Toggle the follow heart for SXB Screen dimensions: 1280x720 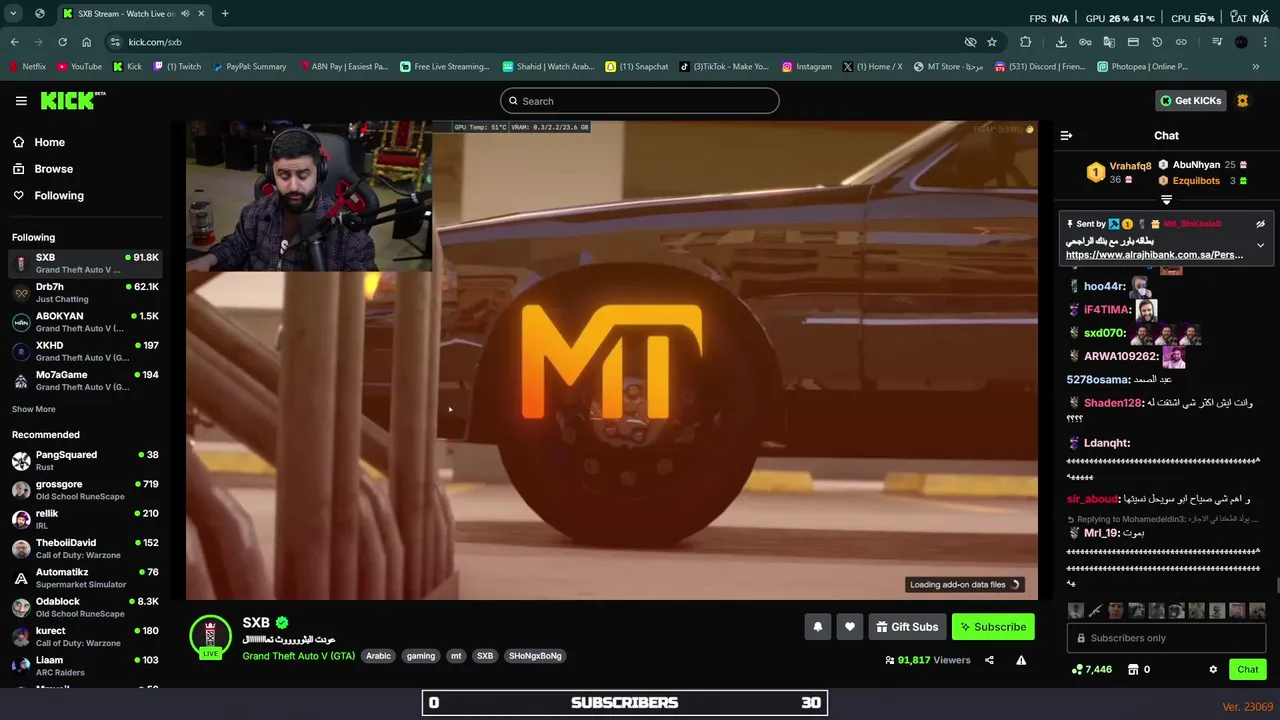click(x=850, y=627)
